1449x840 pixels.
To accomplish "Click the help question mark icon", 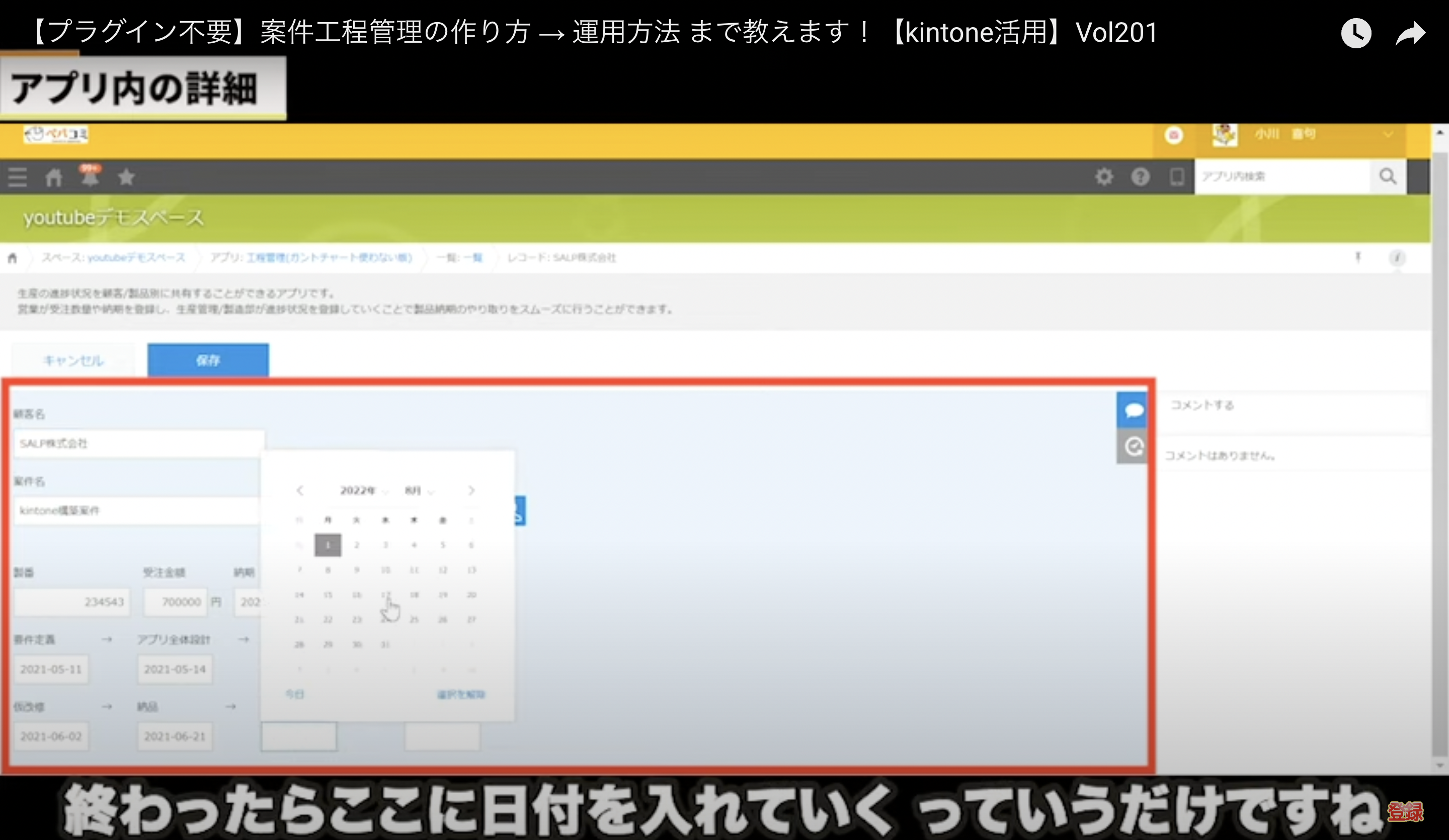I will tap(1140, 177).
